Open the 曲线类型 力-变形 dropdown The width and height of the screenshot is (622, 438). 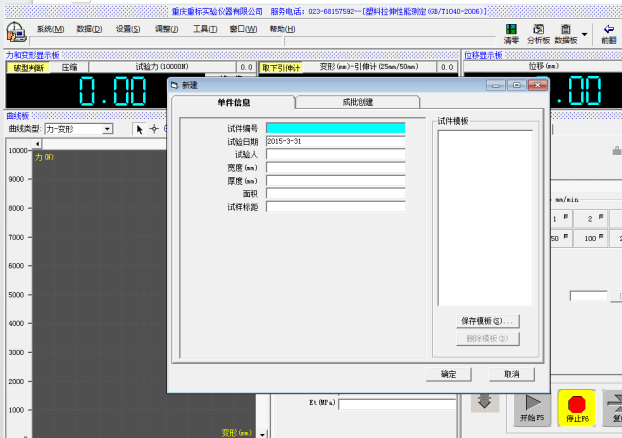107,129
